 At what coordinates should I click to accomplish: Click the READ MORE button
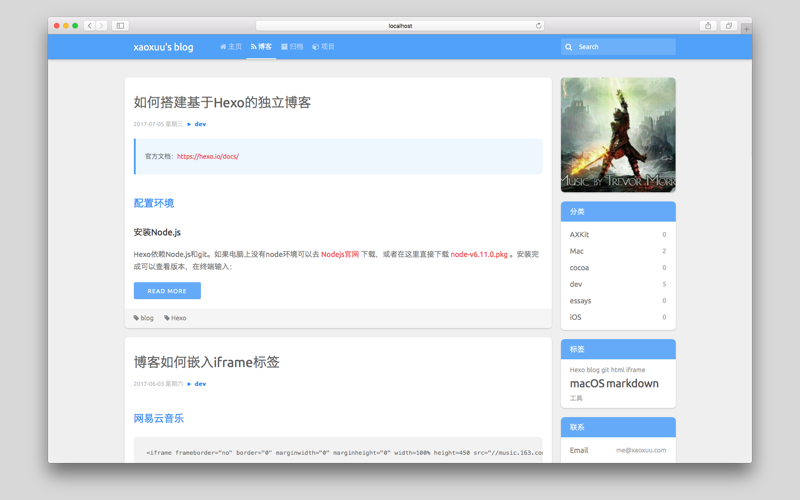[167, 291]
